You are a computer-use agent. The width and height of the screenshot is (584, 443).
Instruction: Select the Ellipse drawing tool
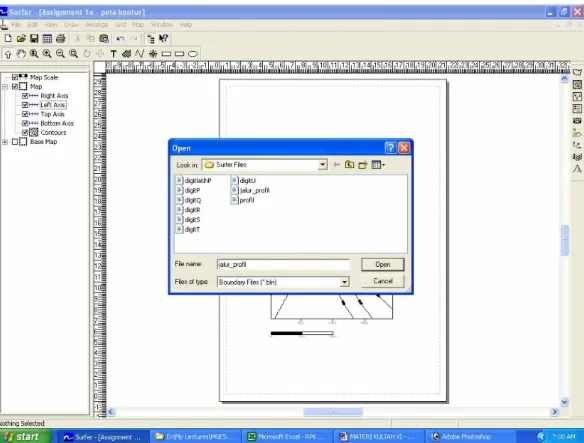click(193, 54)
